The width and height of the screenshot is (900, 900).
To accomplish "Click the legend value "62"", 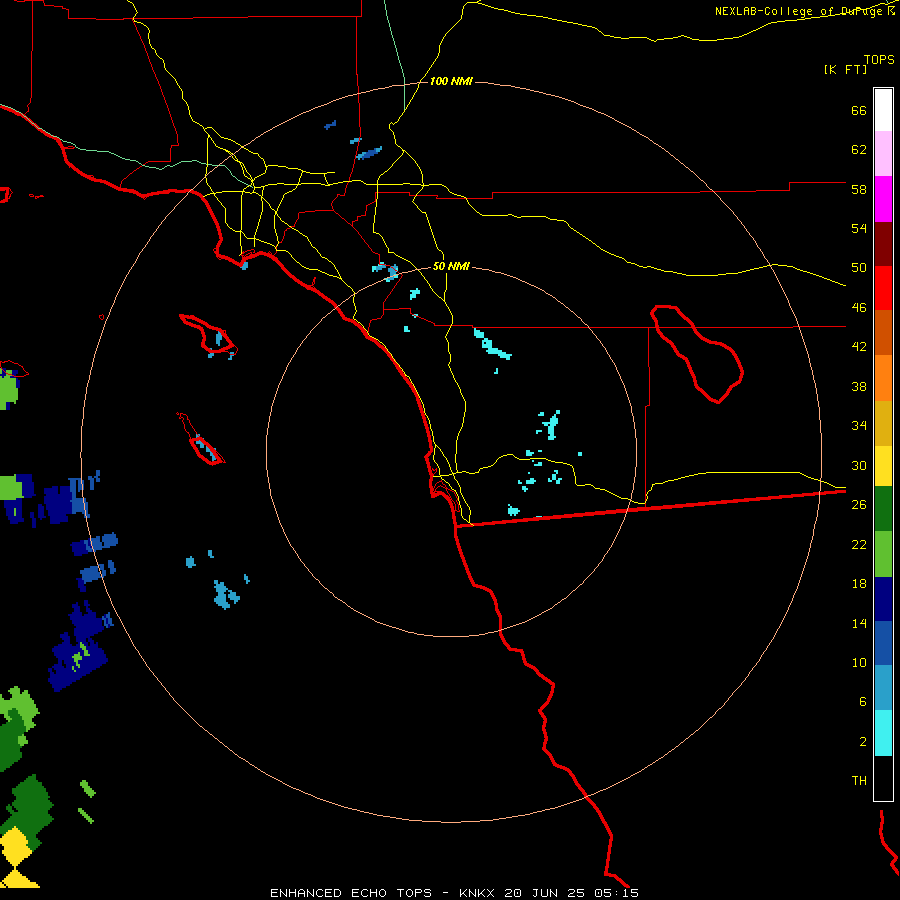I will (x=859, y=150).
